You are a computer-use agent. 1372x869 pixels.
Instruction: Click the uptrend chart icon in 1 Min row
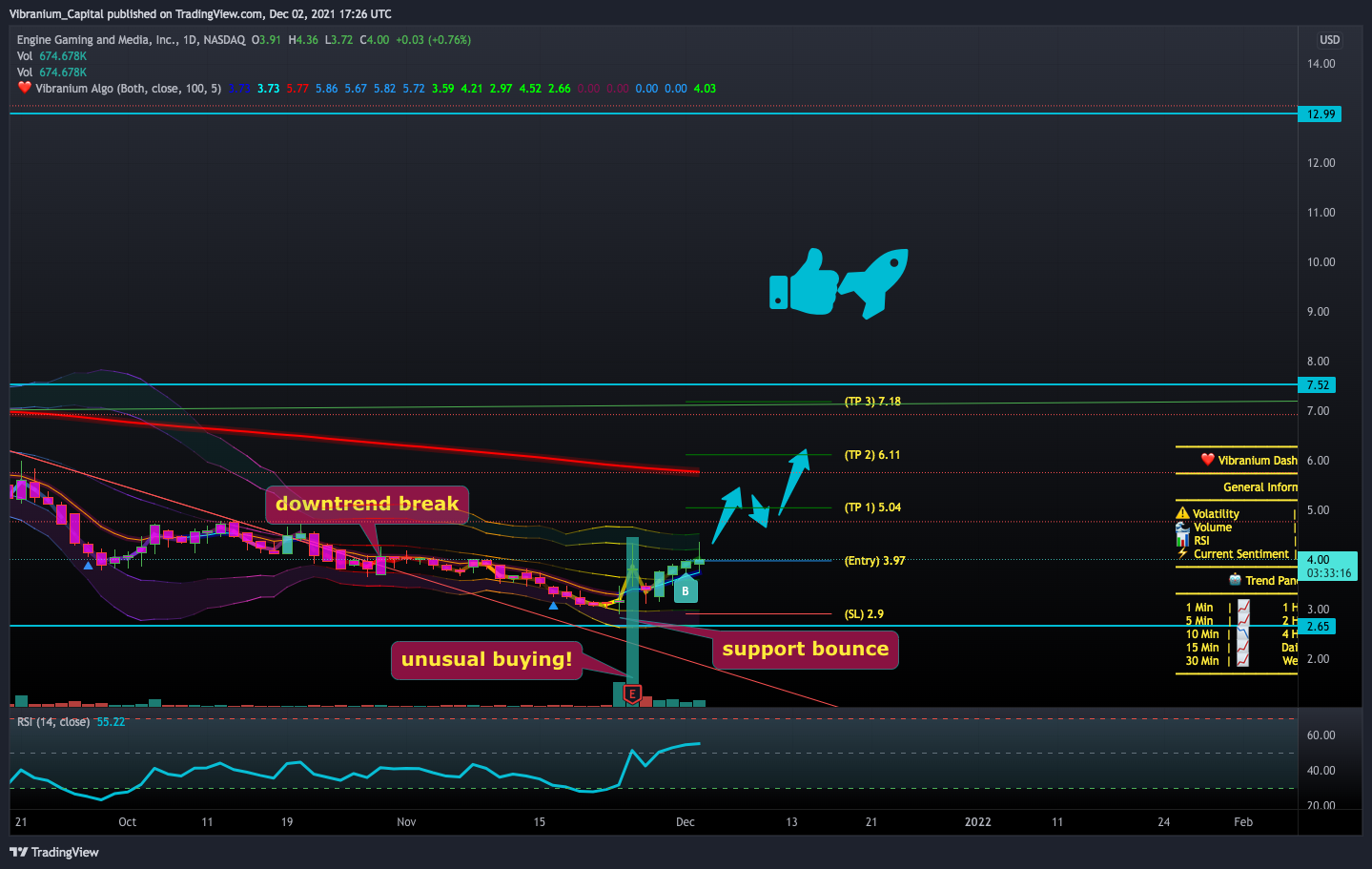tap(1243, 607)
